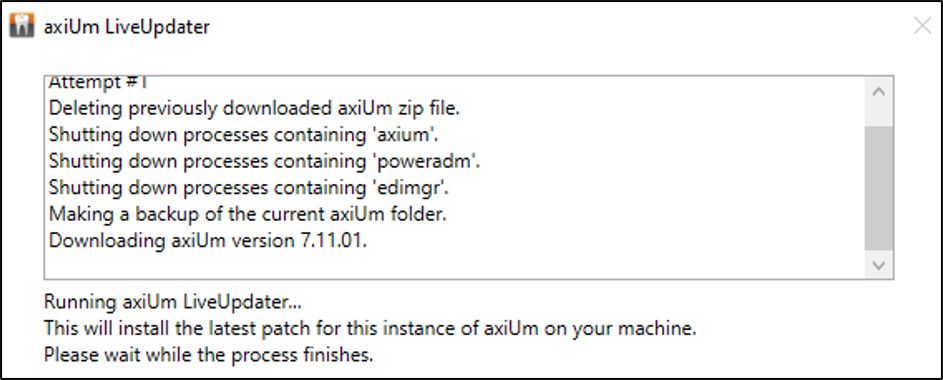Click 'Please wait while the process finishes' text
Viewport: 943px width, 380px height.
pyautogui.click(x=209, y=355)
